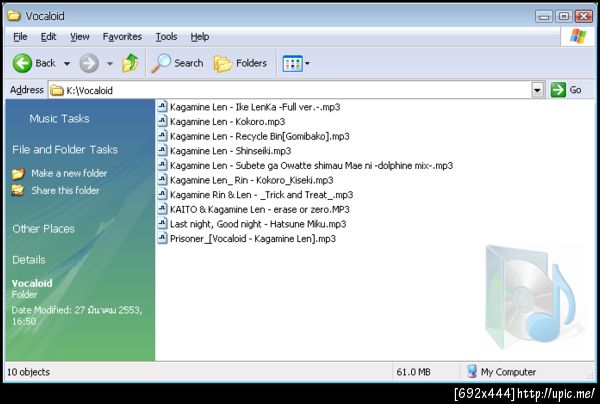This screenshot has width=600, height=404.
Task: Click the 61.0 MB status bar entry
Action: (413, 372)
